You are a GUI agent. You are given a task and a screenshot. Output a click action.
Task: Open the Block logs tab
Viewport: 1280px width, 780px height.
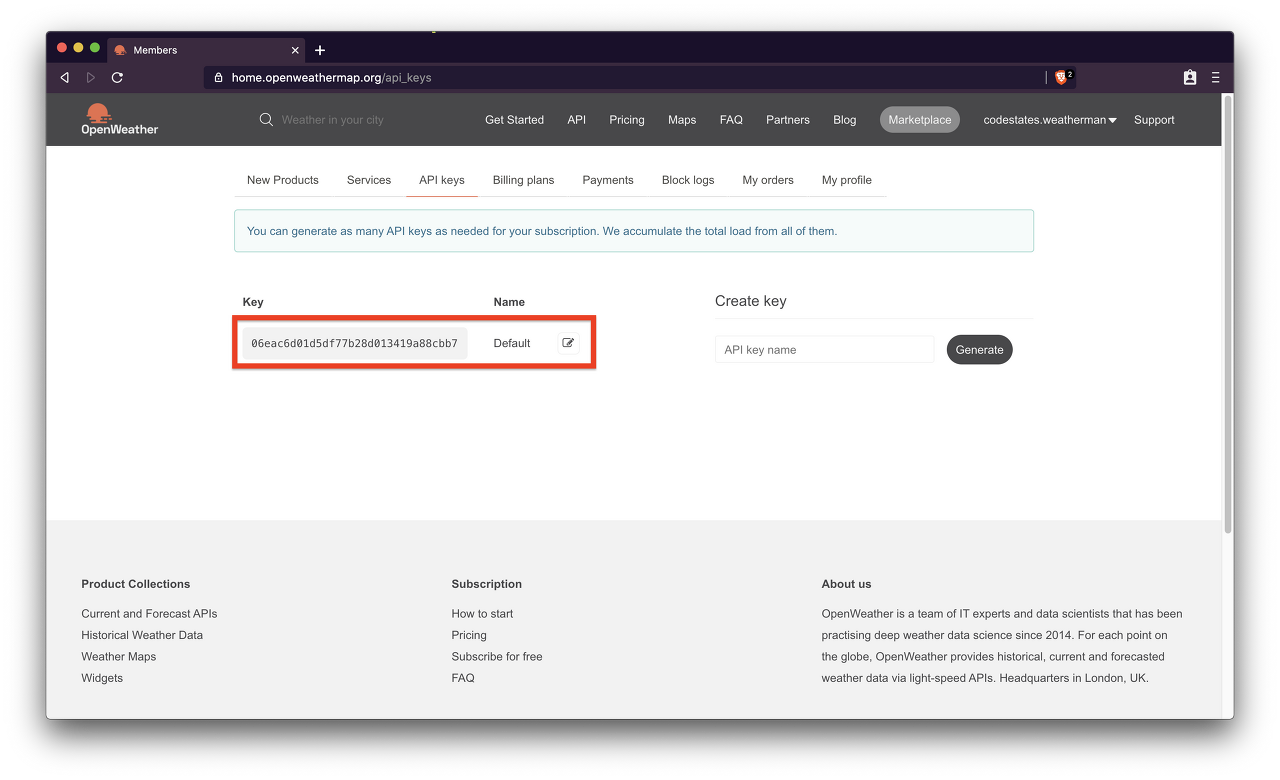688,180
